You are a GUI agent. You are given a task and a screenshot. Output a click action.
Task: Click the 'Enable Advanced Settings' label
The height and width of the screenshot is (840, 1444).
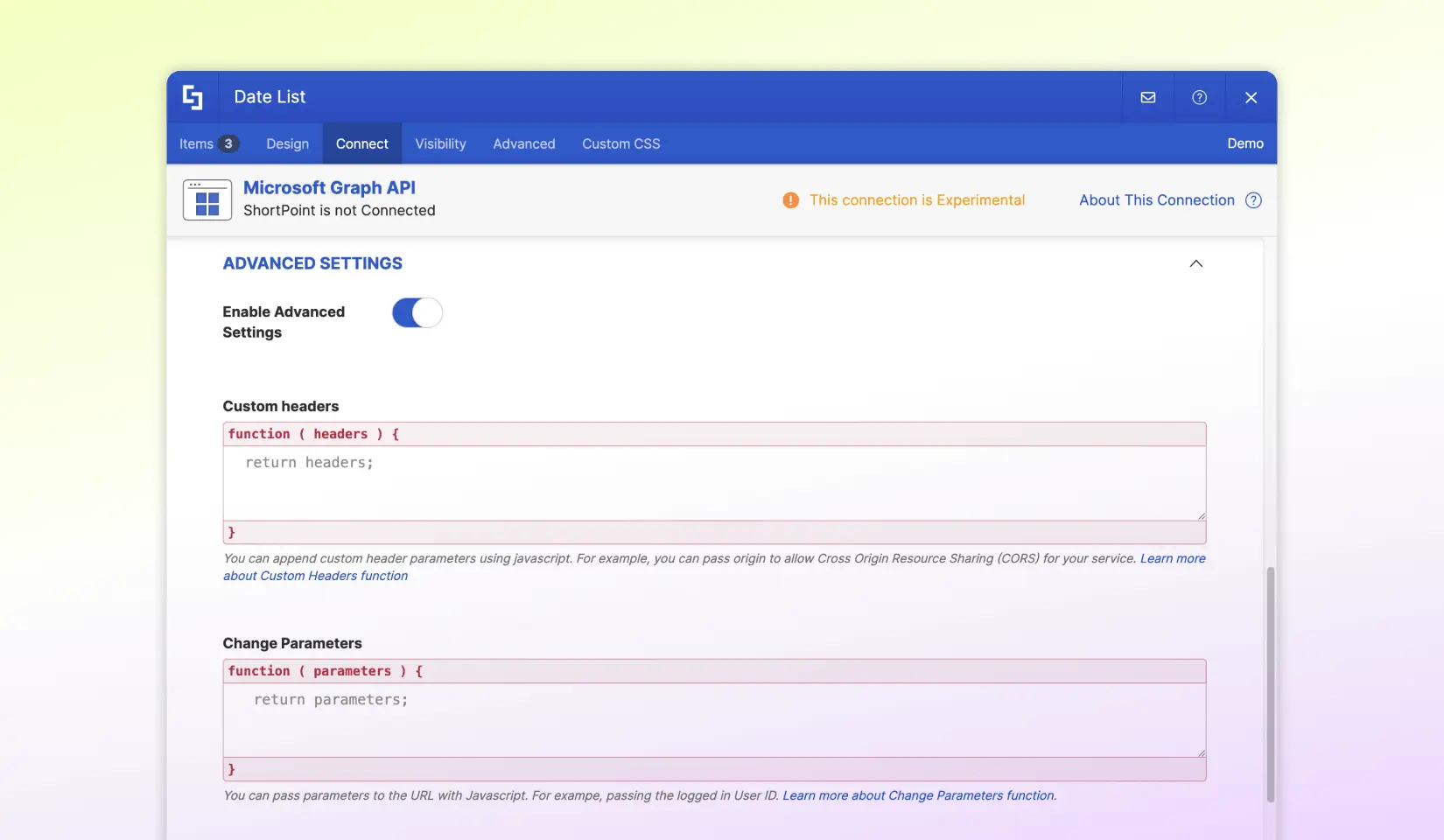point(284,322)
